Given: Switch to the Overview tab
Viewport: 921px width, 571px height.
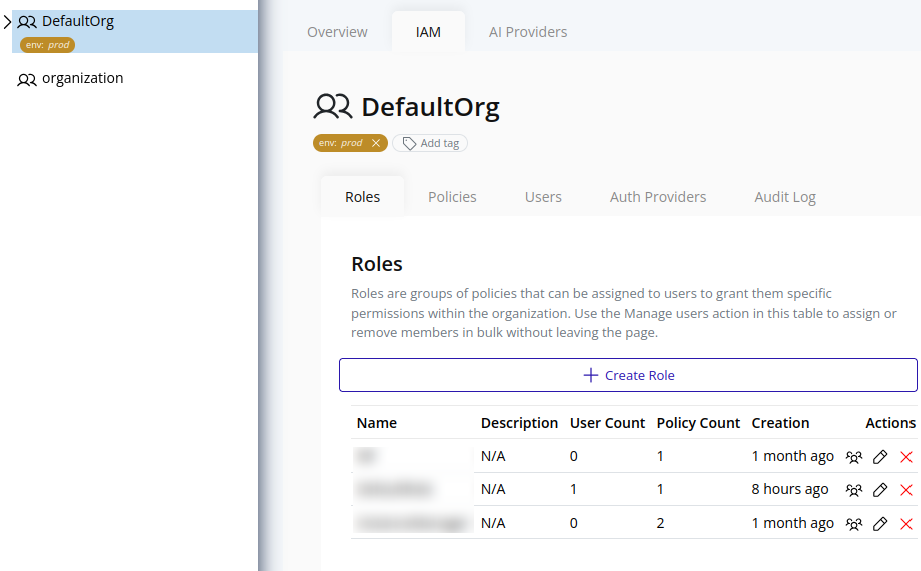Looking at the screenshot, I should coord(337,32).
